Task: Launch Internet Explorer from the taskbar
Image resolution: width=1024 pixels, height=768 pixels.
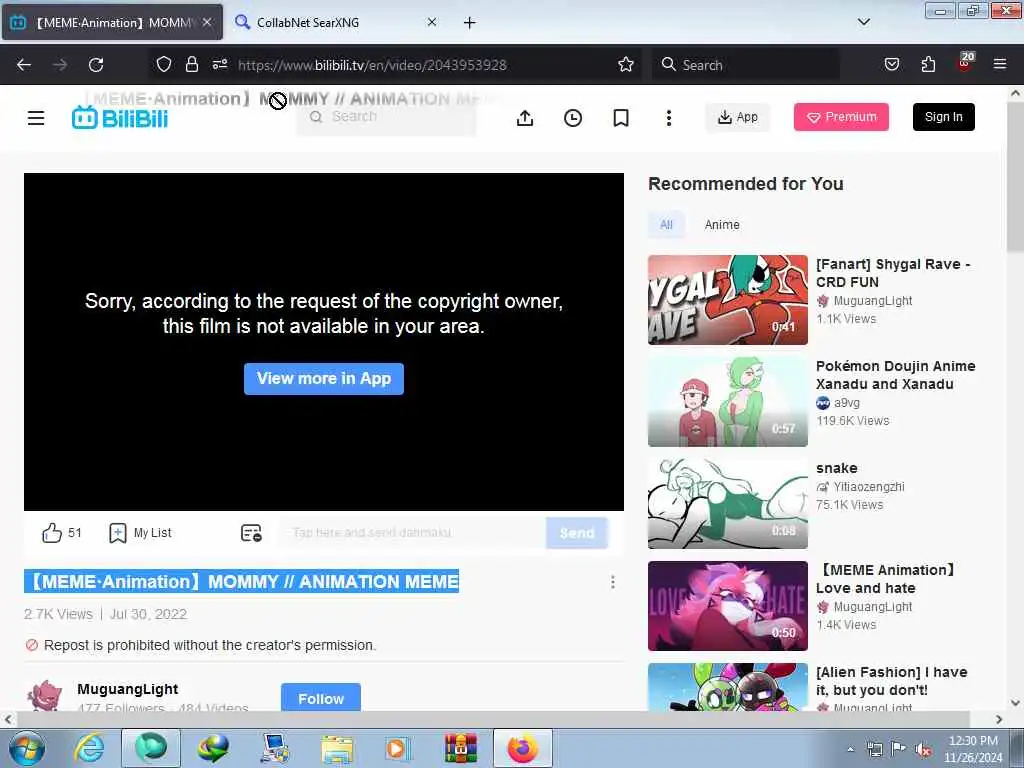Action: (89, 748)
